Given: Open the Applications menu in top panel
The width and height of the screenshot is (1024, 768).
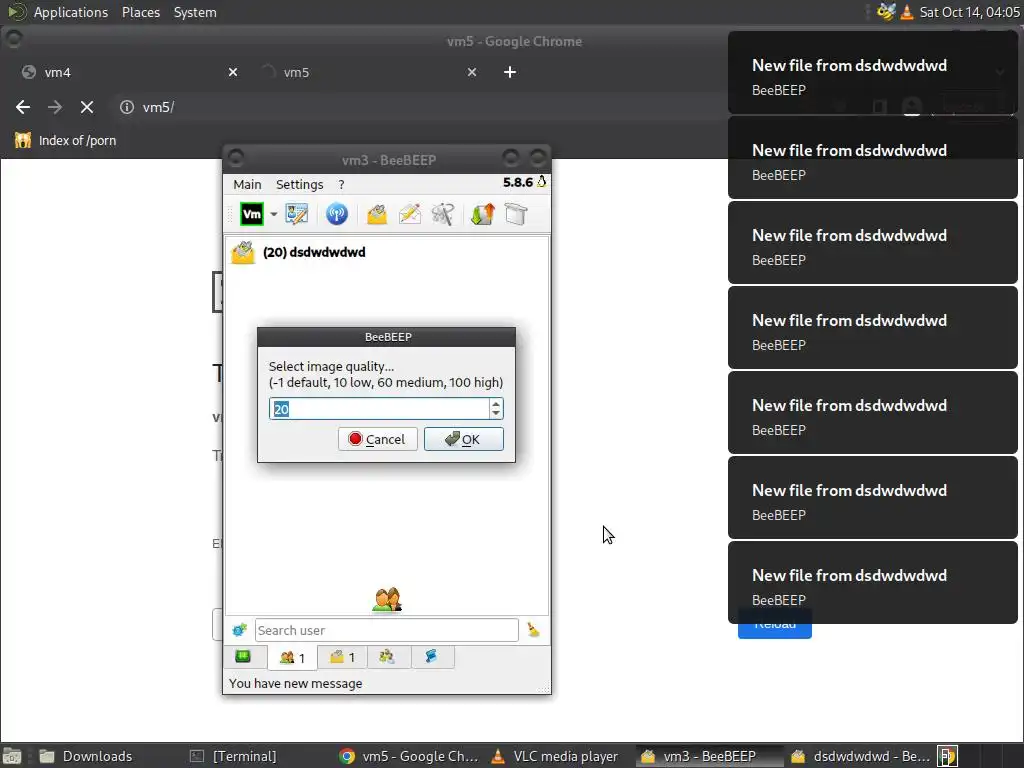Looking at the screenshot, I should pyautogui.click(x=71, y=12).
